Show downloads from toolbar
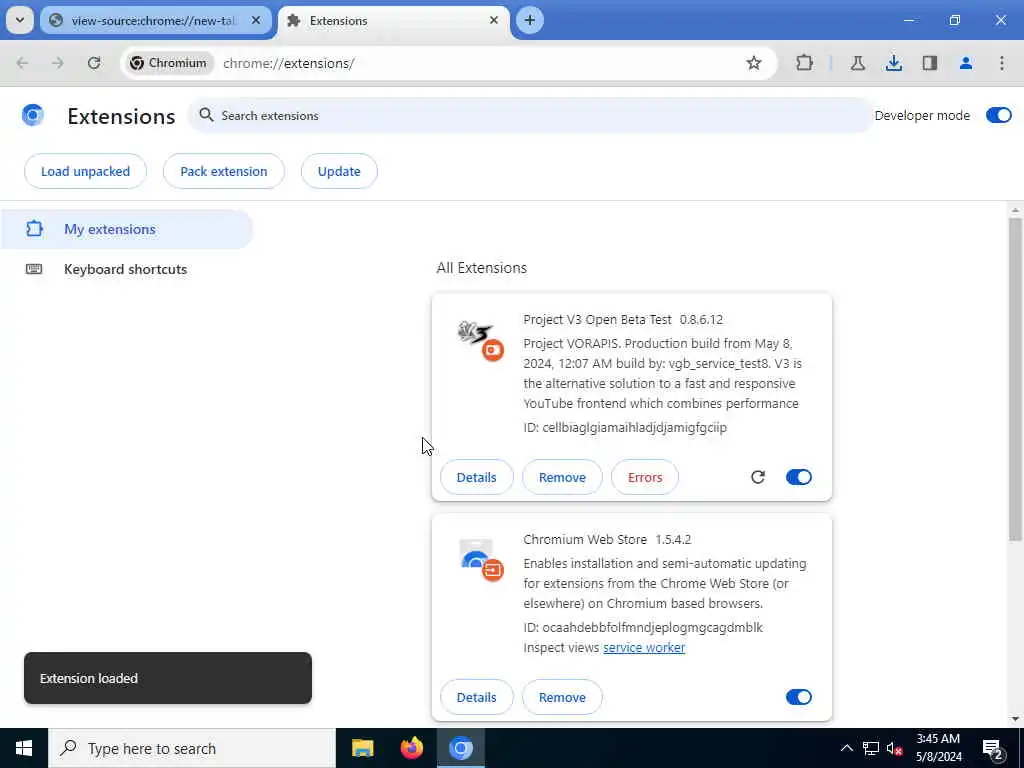Viewport: 1024px width, 768px height. coord(893,63)
